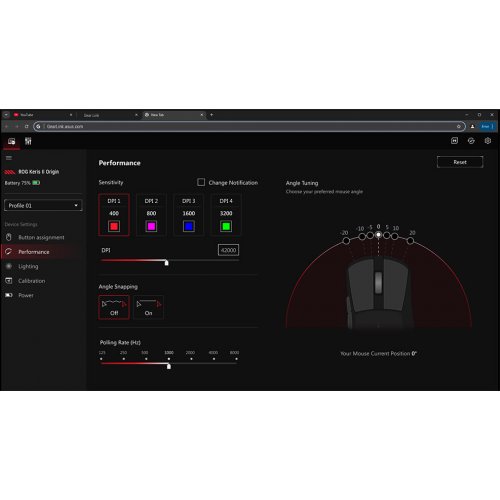Screen dimensions: 500x500
Task: Open the device page icon in the top bar
Action: [x=11, y=141]
